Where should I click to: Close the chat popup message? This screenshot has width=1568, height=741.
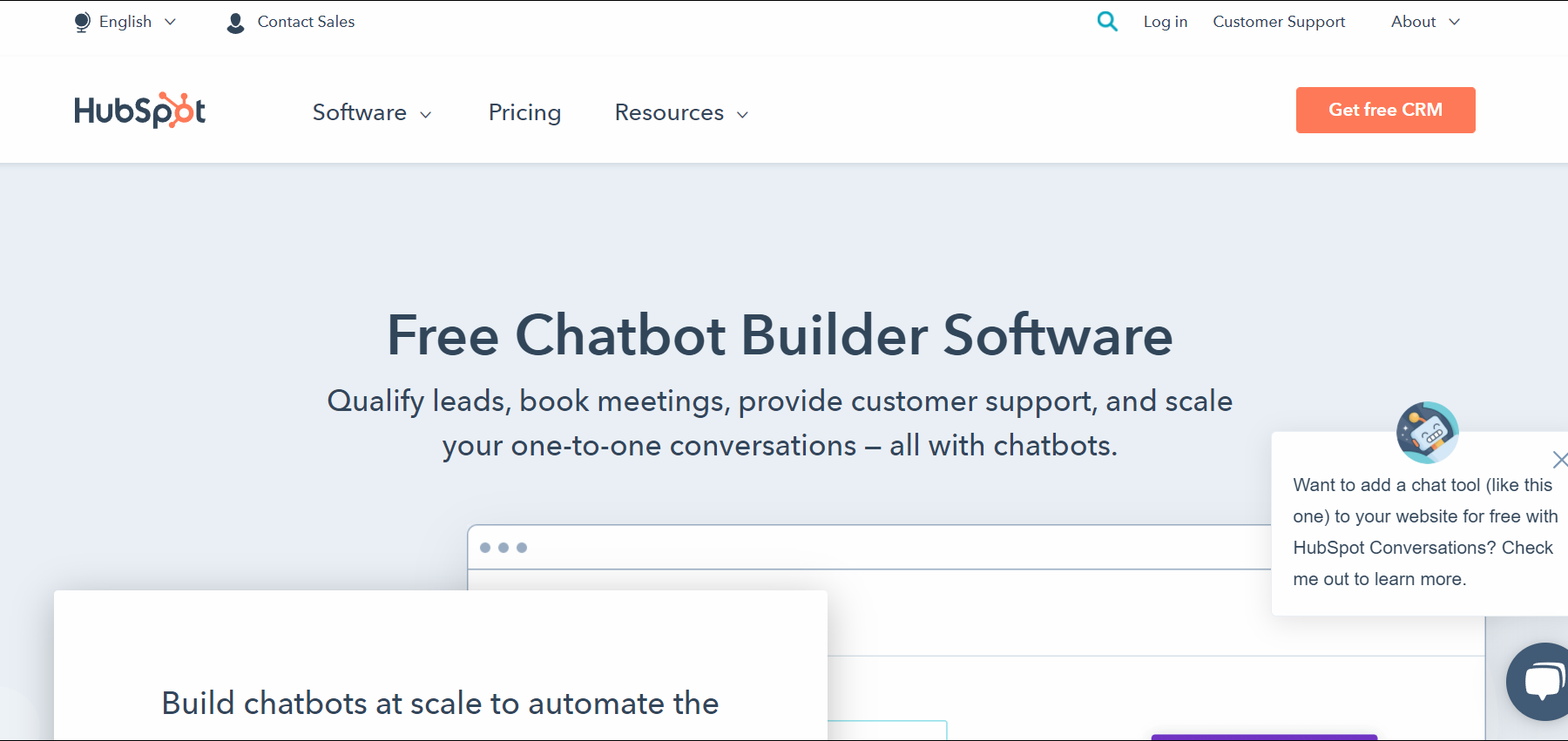click(1558, 460)
